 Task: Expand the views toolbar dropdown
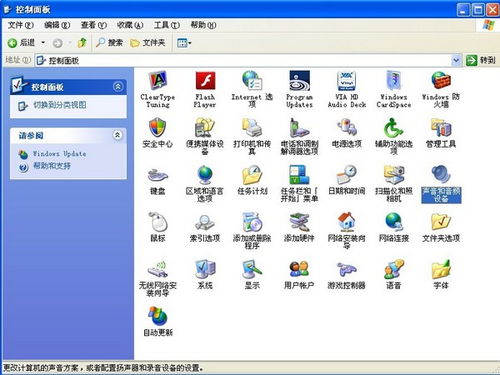click(190, 43)
